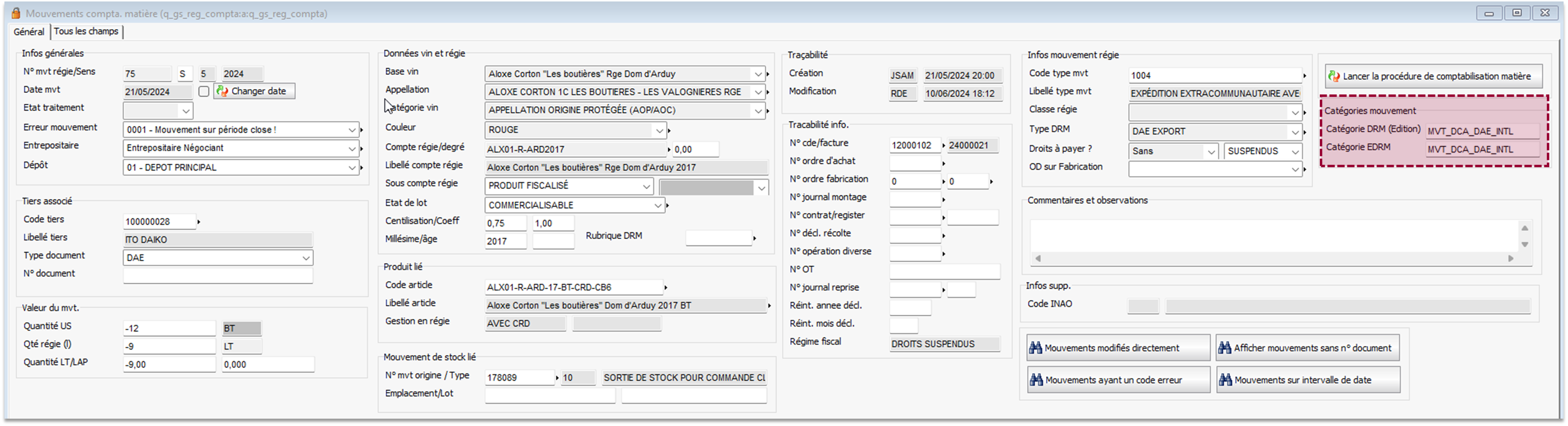
Task: Click the comments horizontal scrollbar right arrow
Action: [x=1510, y=258]
